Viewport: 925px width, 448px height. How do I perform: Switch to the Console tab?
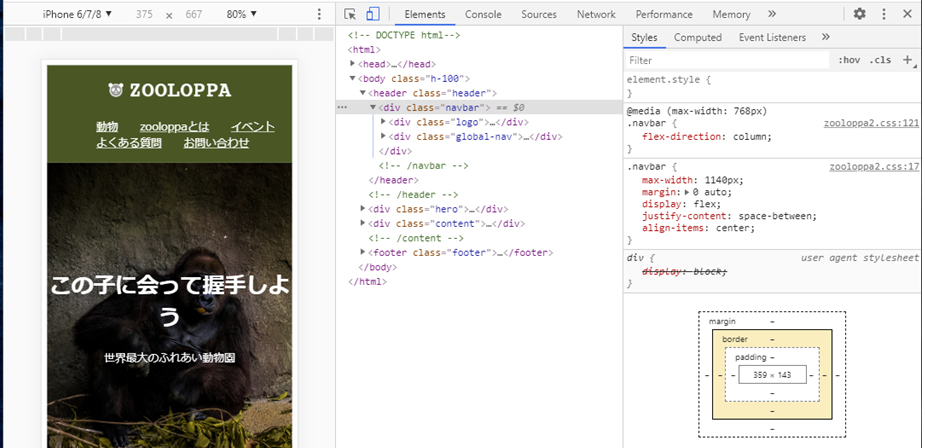click(483, 14)
